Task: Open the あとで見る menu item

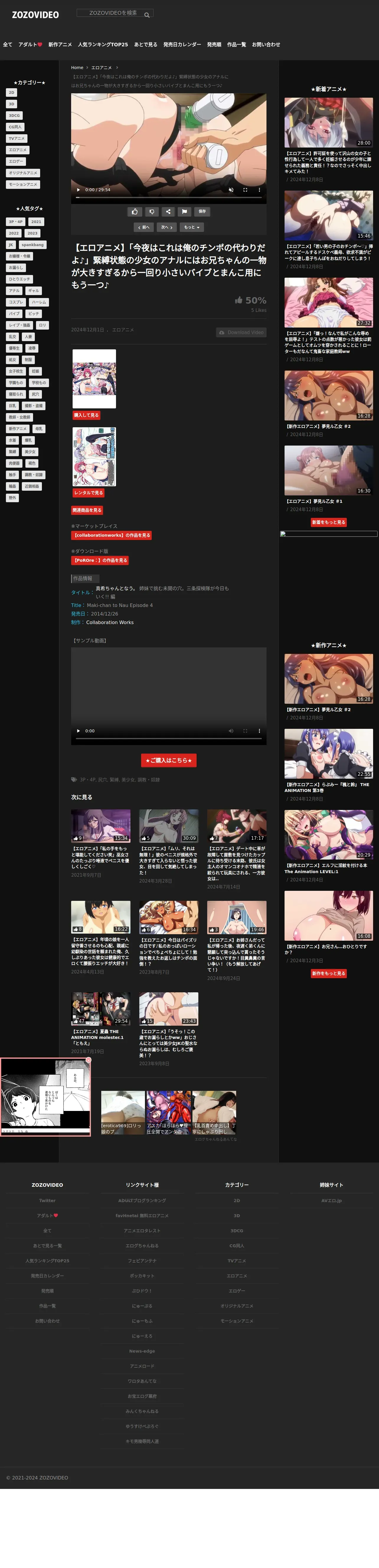Action: (146, 45)
